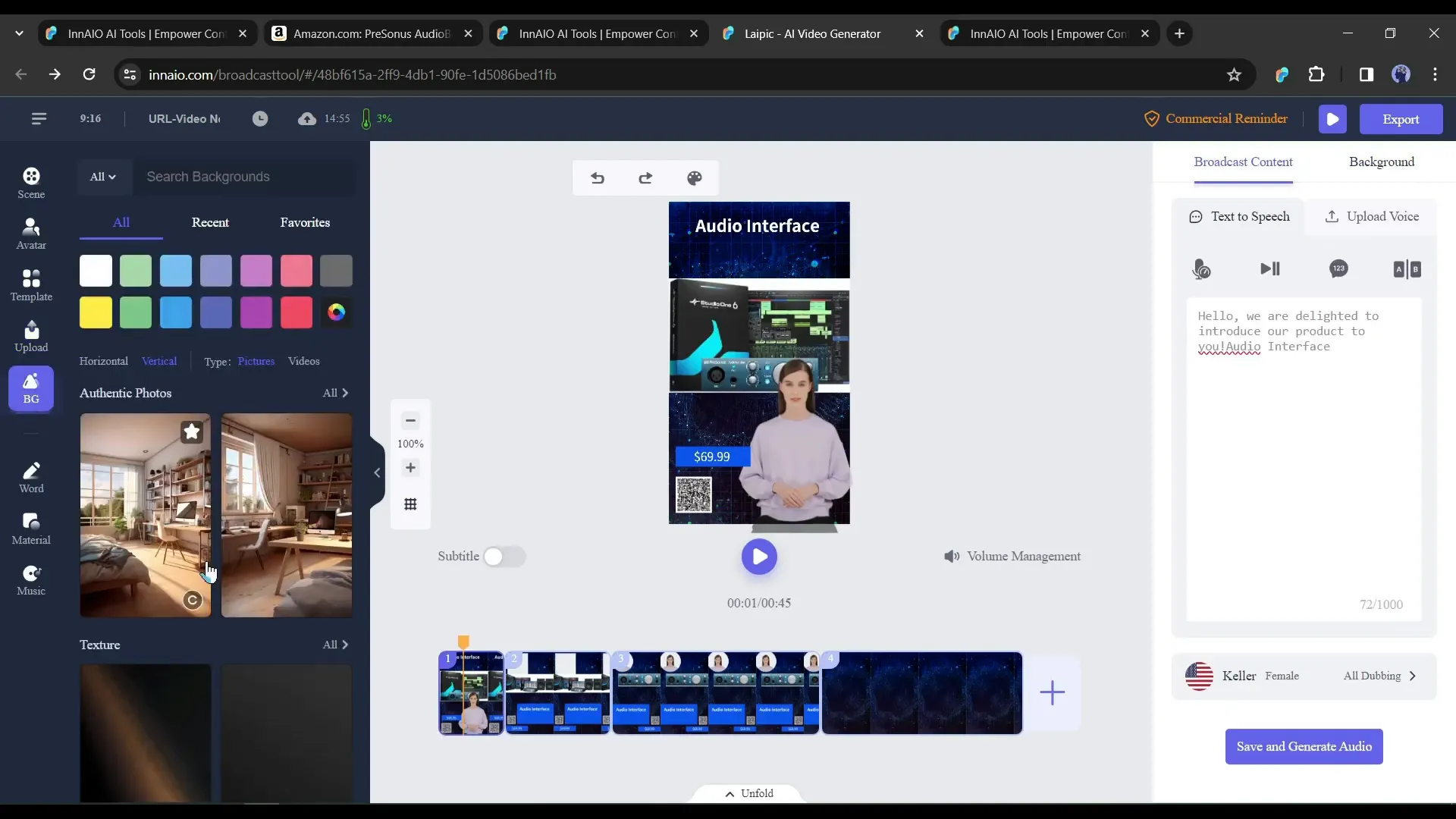
Task: Pick the yellow color swatch
Action: [x=96, y=312]
